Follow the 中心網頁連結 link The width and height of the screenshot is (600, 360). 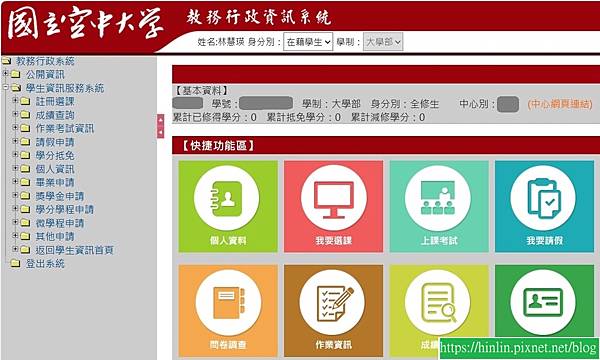coord(559,104)
